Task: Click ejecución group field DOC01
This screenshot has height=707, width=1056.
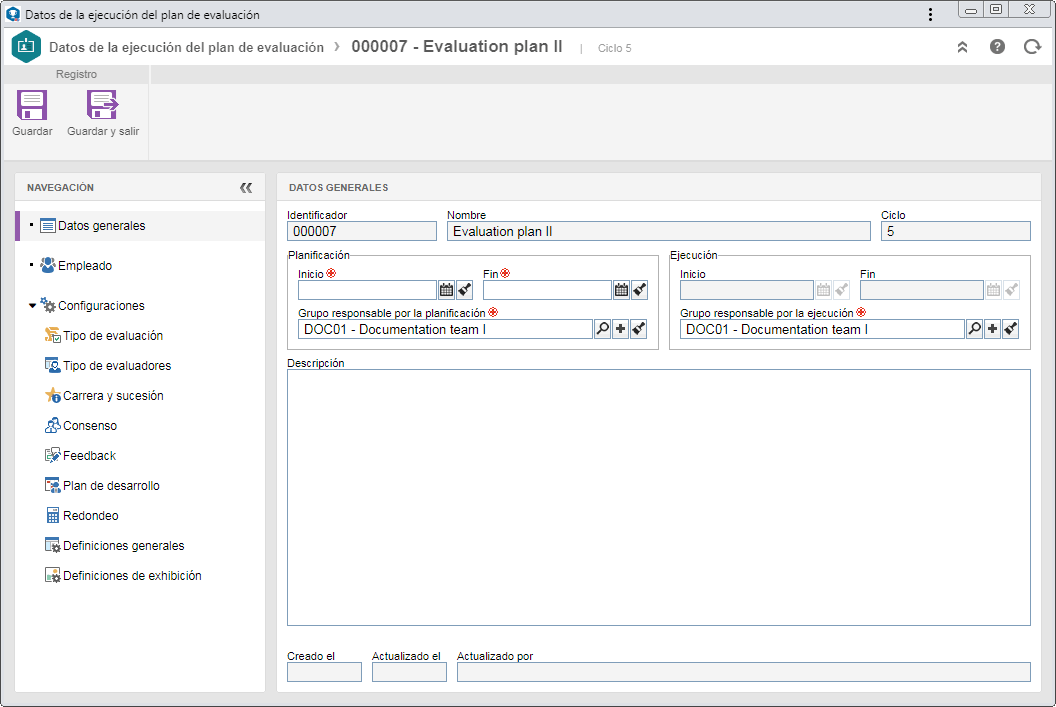Action: 822,329
